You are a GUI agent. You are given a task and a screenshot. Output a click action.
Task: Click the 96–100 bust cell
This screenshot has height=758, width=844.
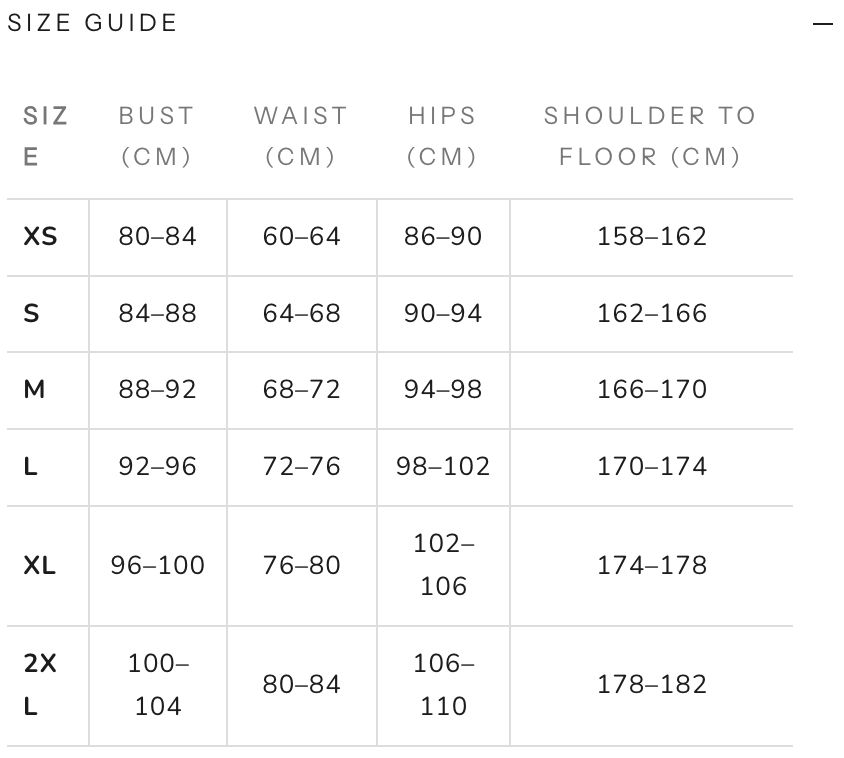[x=158, y=565]
